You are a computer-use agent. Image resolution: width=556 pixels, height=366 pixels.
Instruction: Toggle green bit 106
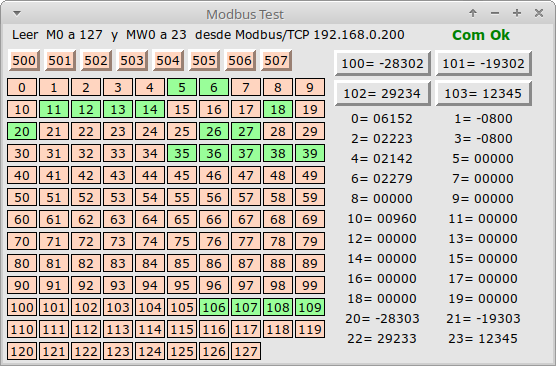(214, 307)
